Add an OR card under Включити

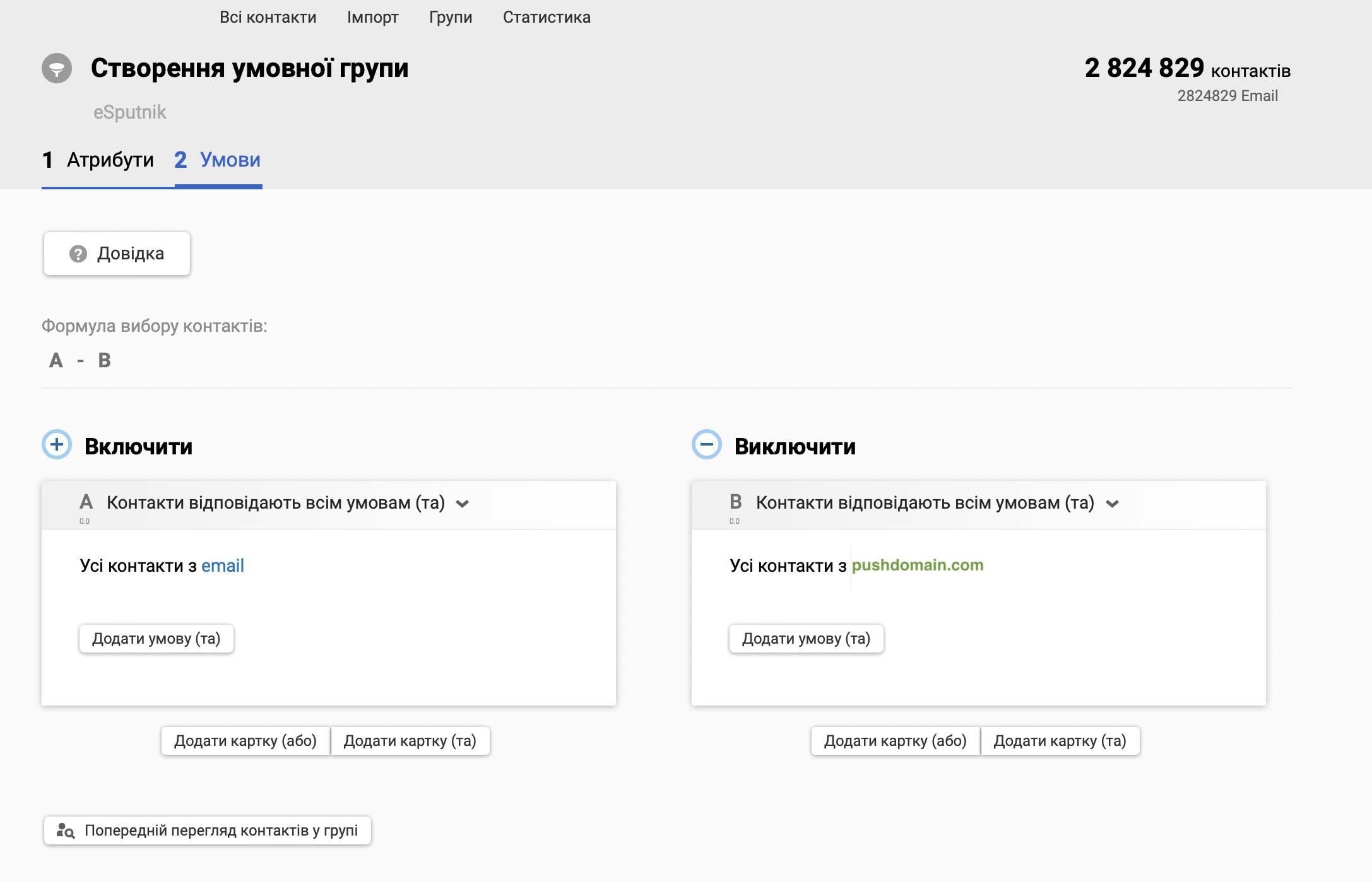[245, 741]
